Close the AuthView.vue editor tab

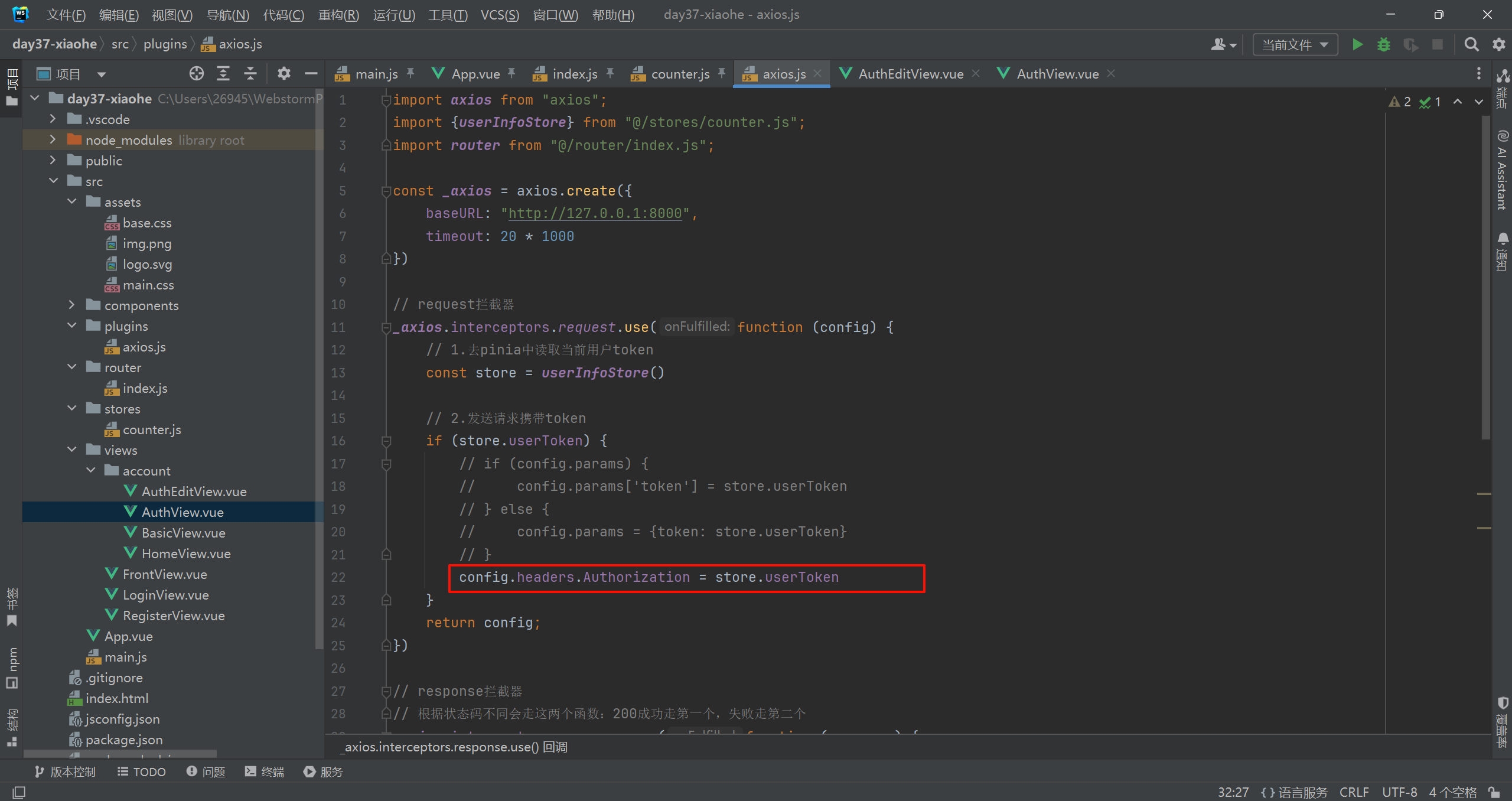tap(1111, 74)
